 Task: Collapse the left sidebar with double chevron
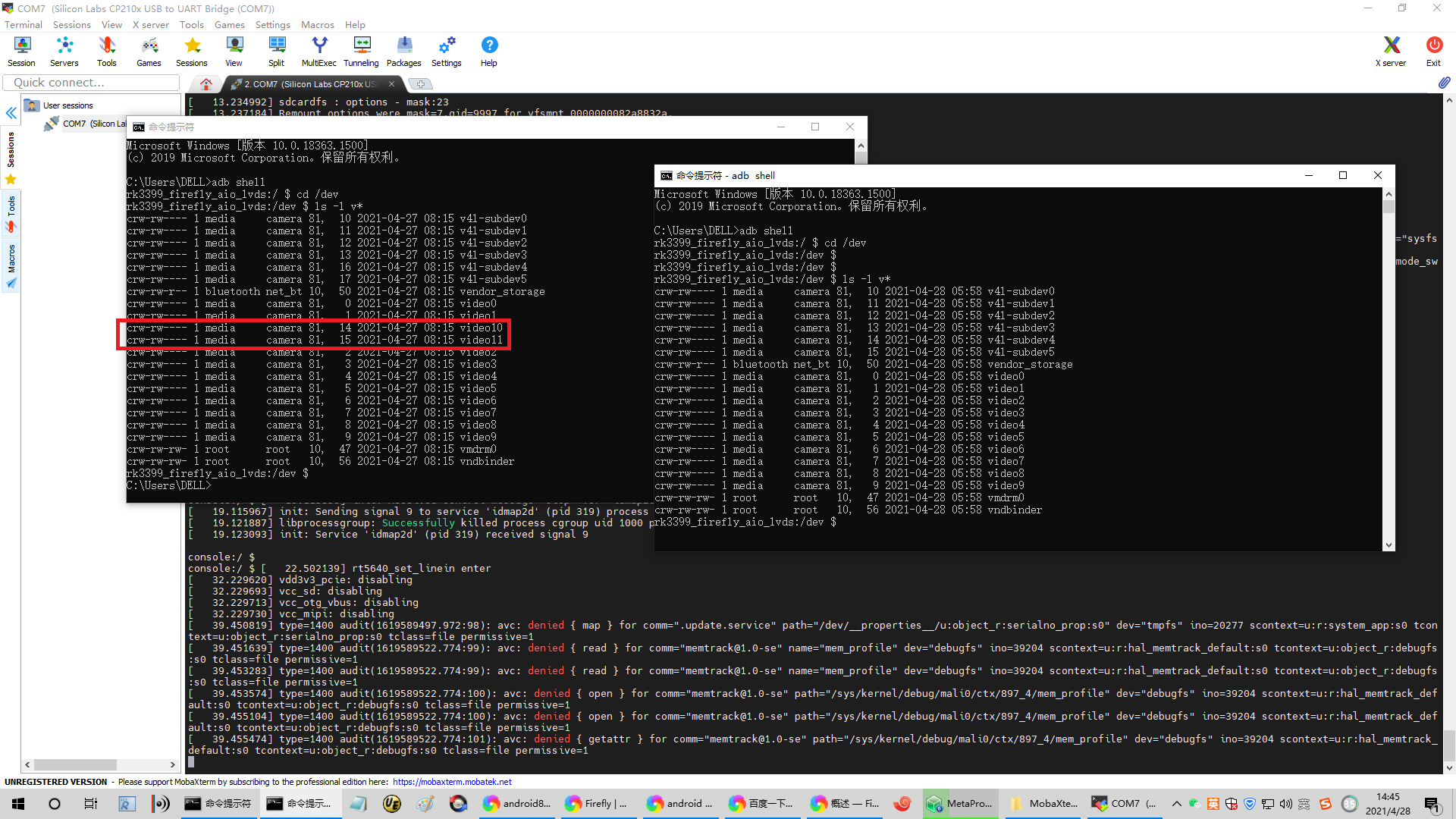[11, 113]
